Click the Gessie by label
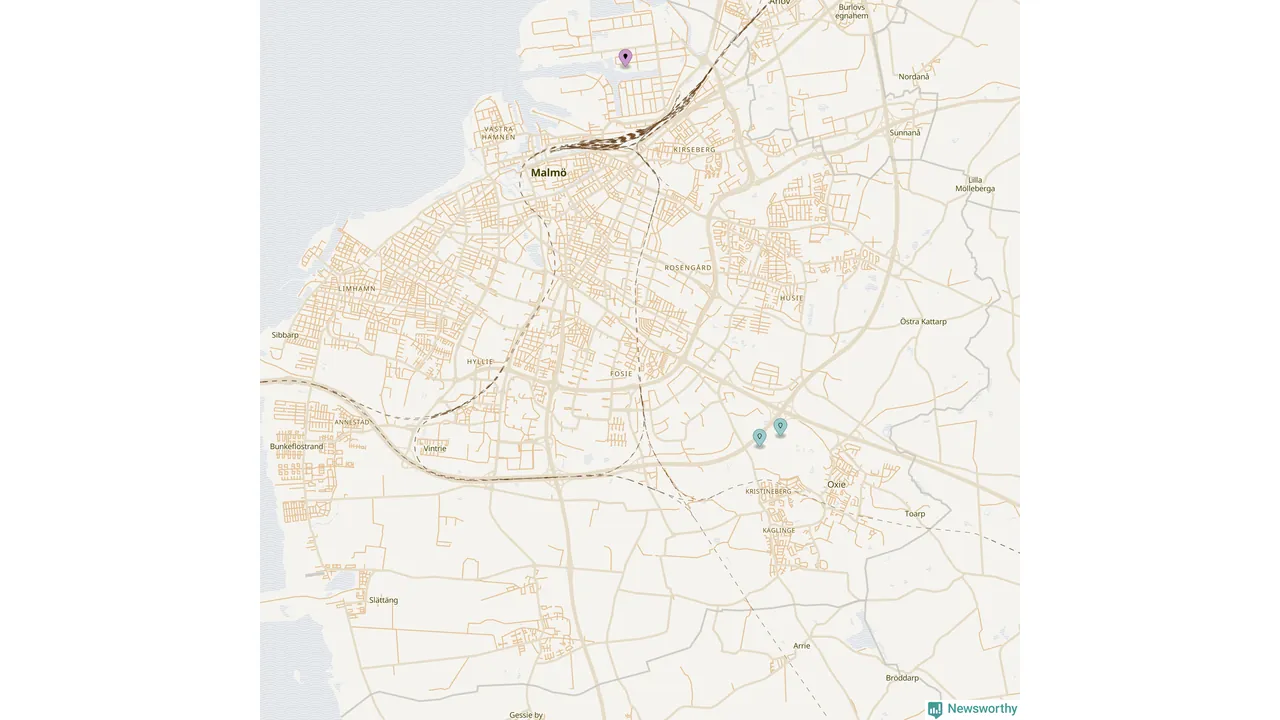The width and height of the screenshot is (1280, 720). coord(526,715)
